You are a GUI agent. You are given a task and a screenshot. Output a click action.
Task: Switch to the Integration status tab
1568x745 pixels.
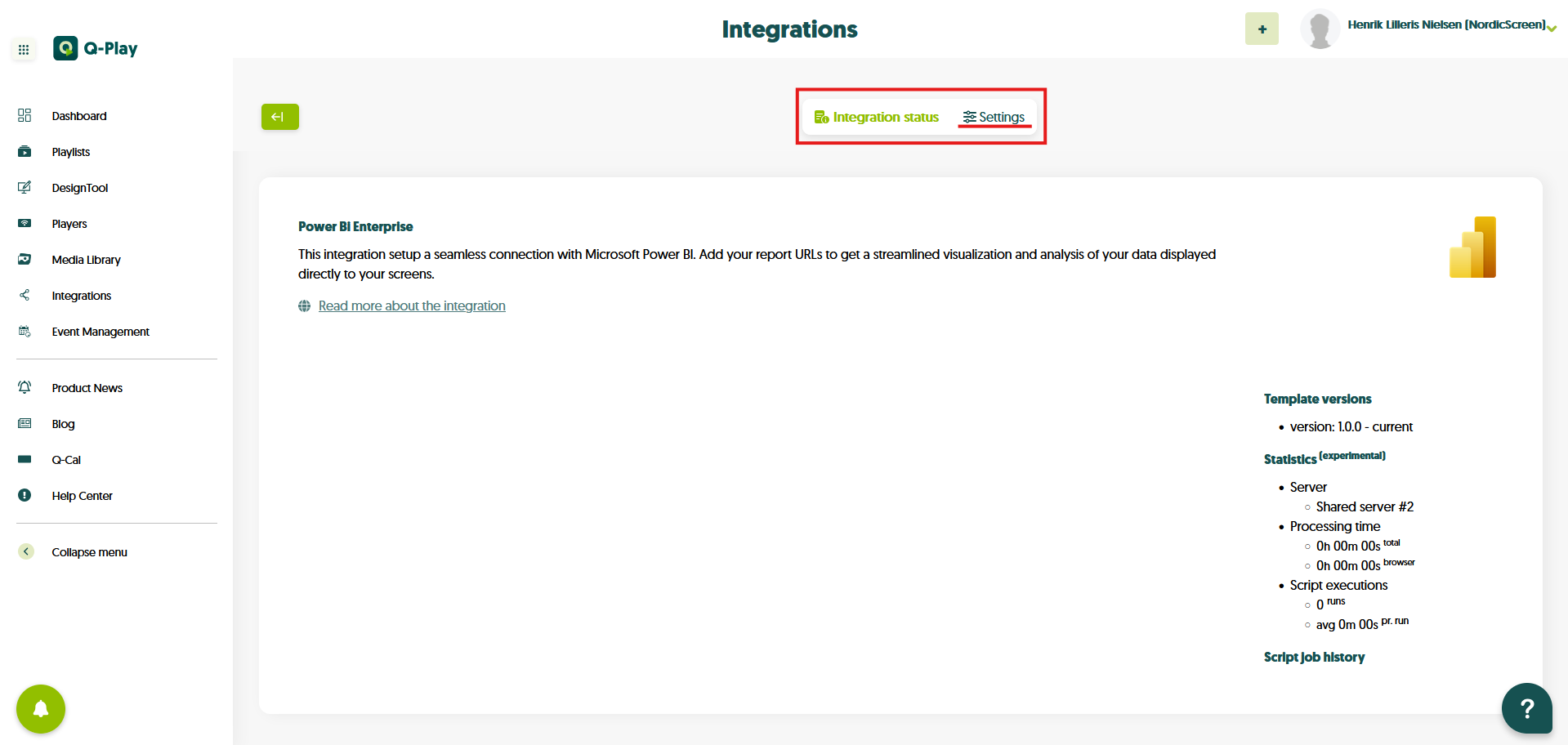click(876, 118)
